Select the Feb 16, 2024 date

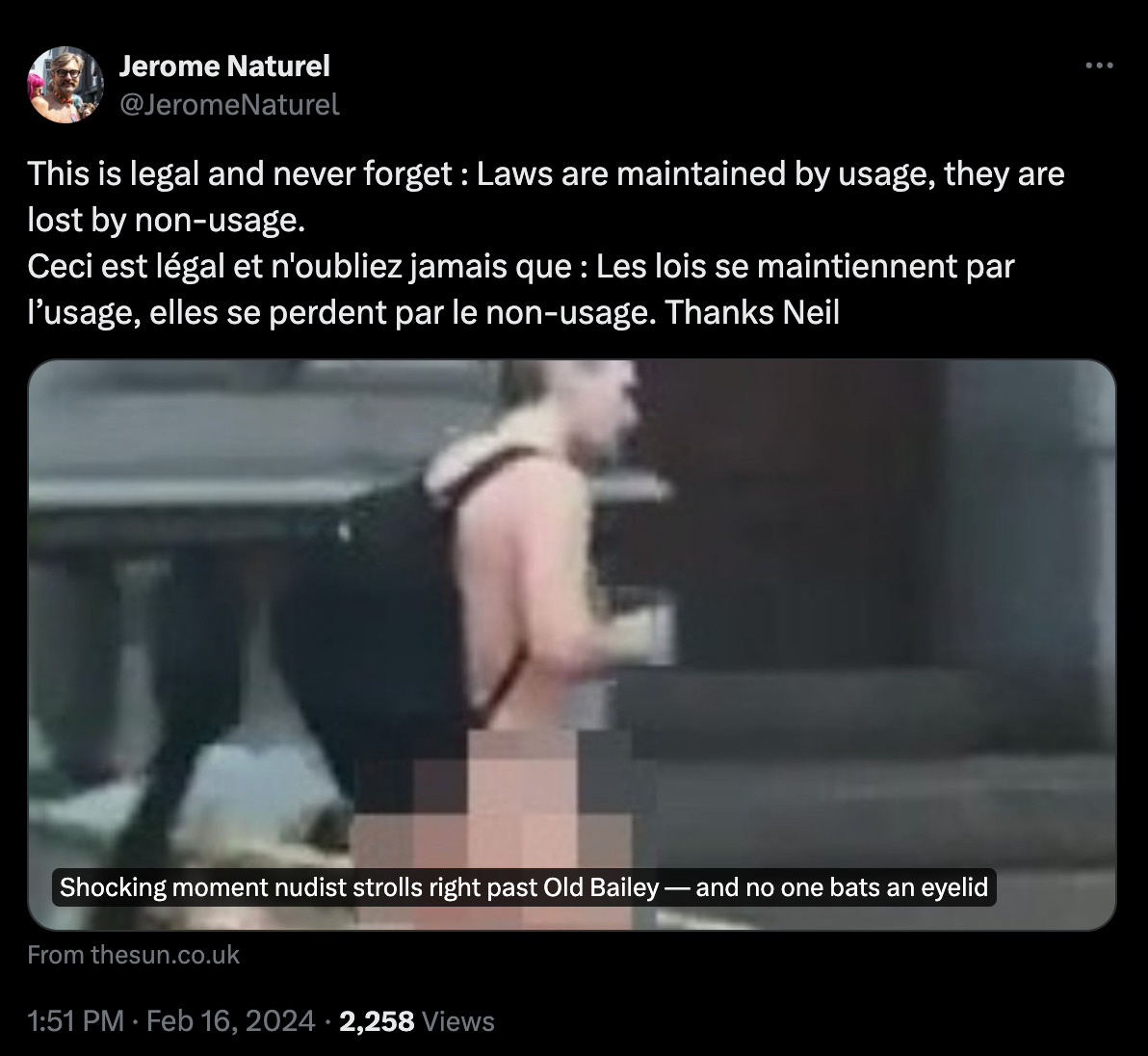230,1021
